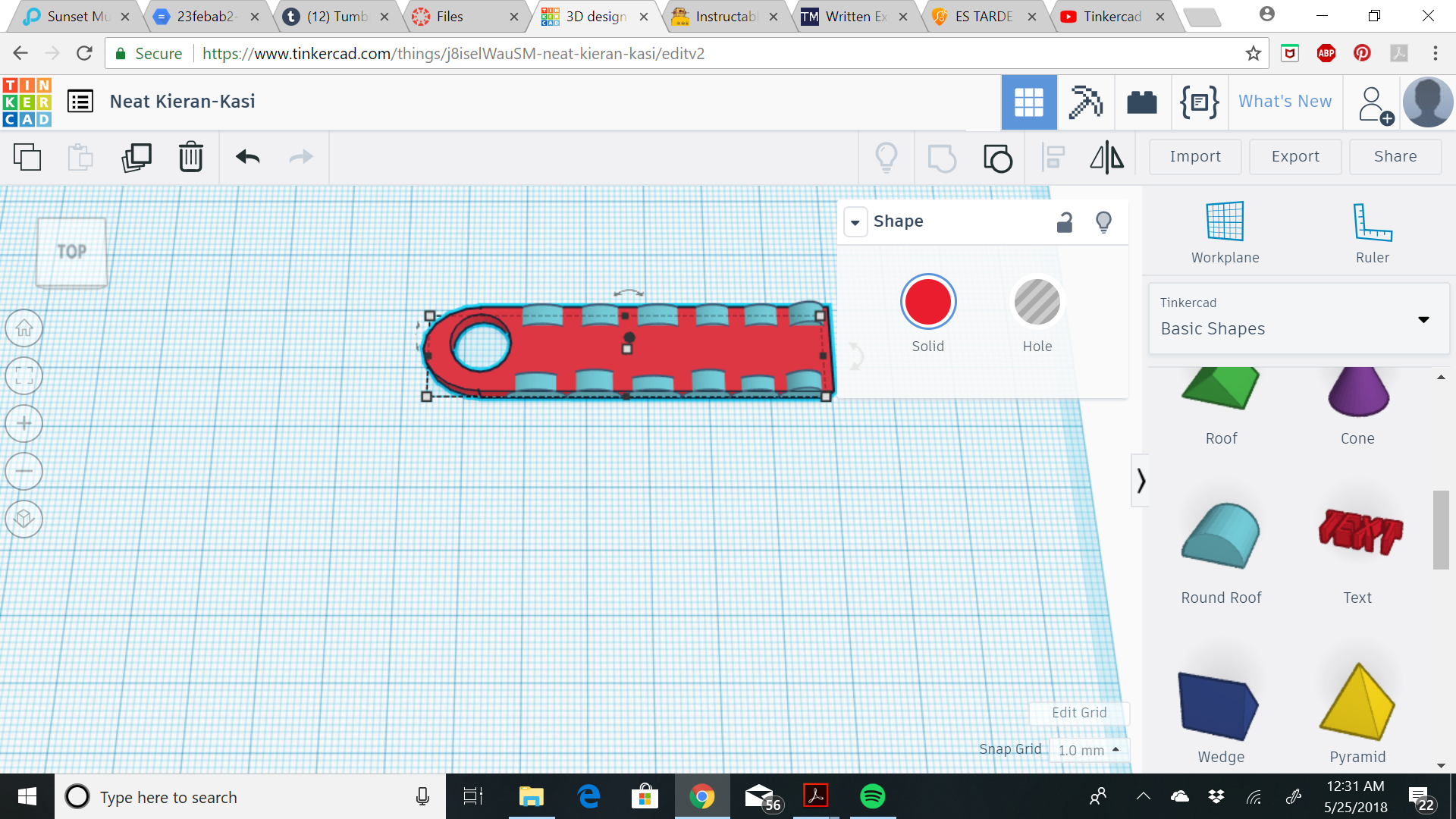The height and width of the screenshot is (819, 1456).
Task: Collapse the Shape inspector panel
Action: [855, 222]
